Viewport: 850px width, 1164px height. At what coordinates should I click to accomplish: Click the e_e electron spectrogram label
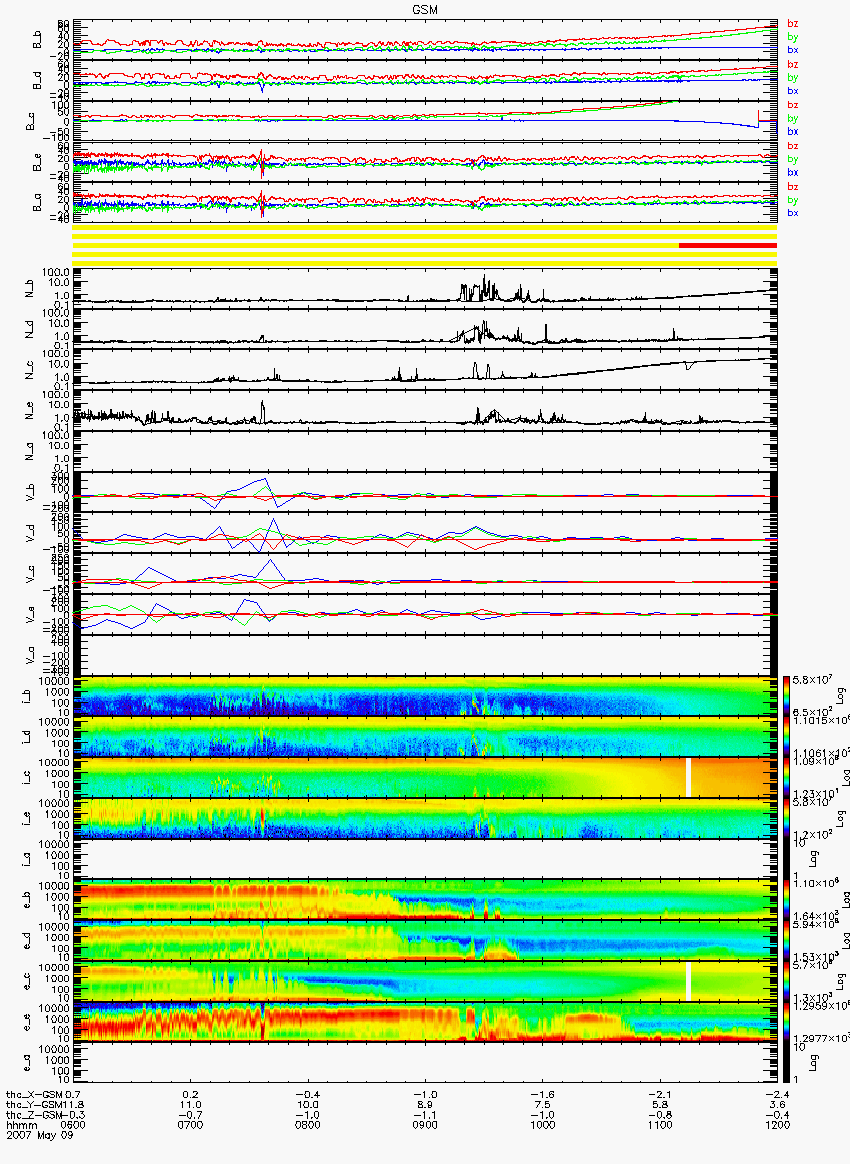tap(26, 1021)
